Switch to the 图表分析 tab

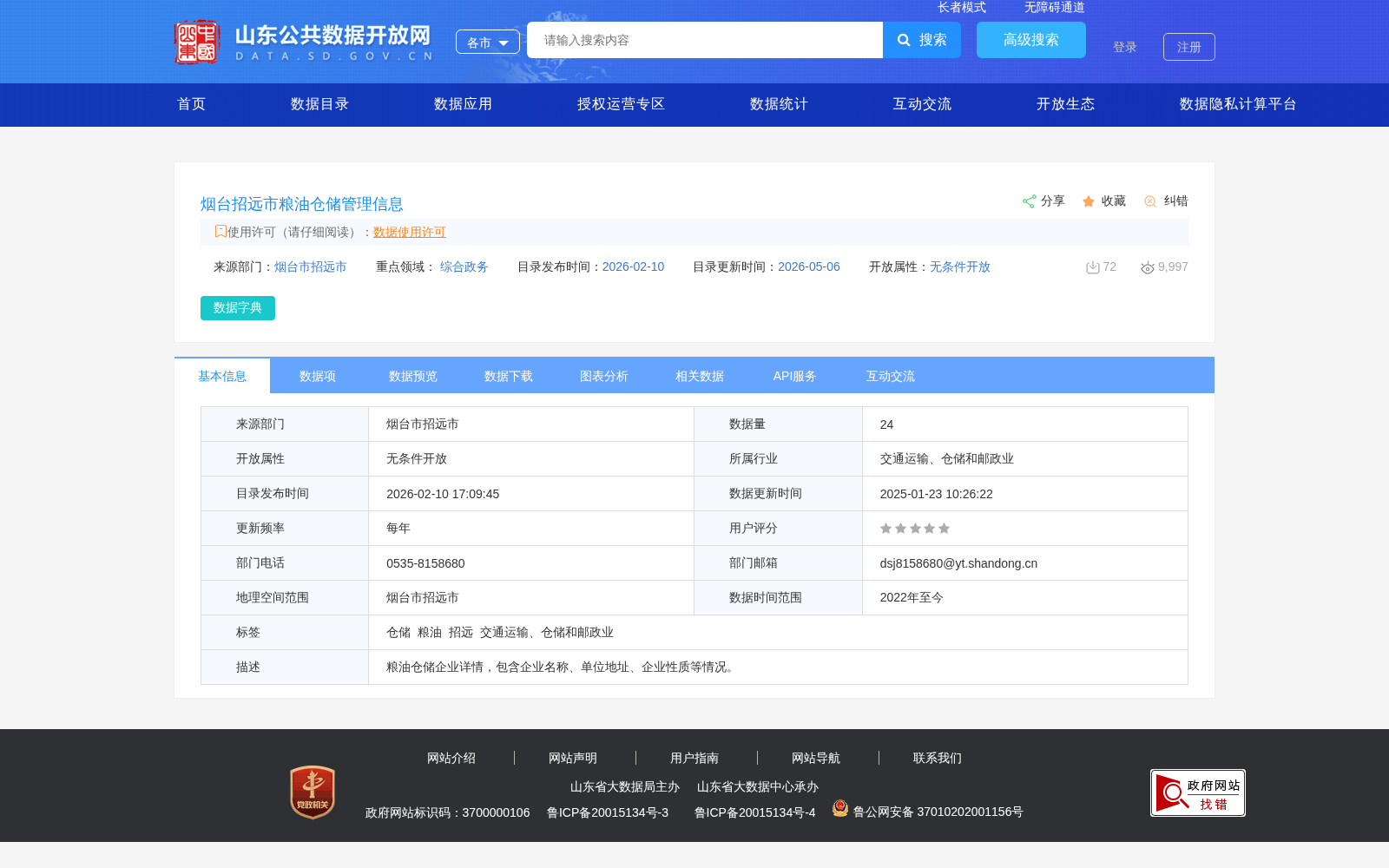pos(604,376)
